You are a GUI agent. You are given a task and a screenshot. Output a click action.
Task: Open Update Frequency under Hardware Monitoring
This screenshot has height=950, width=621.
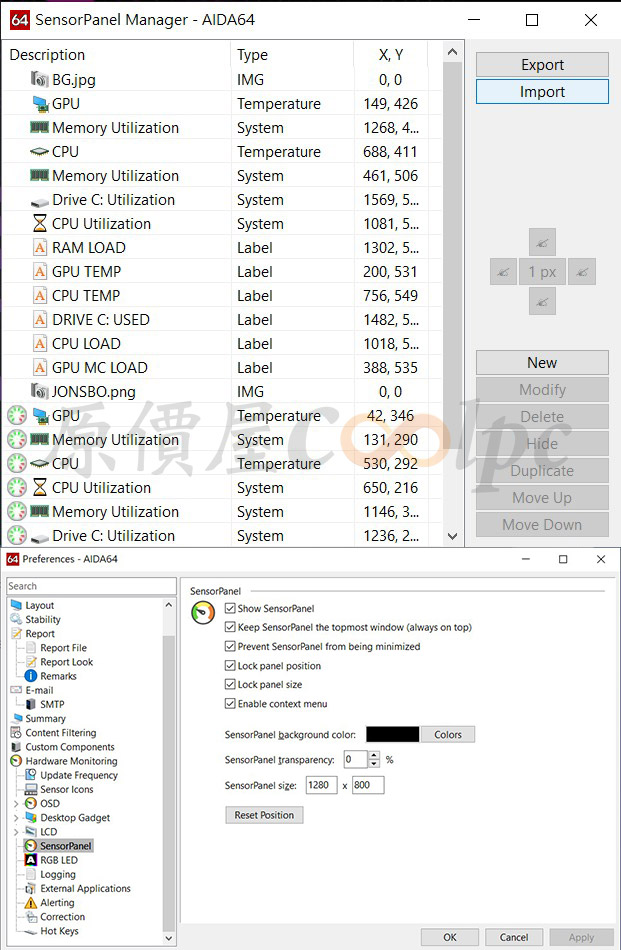[79, 775]
